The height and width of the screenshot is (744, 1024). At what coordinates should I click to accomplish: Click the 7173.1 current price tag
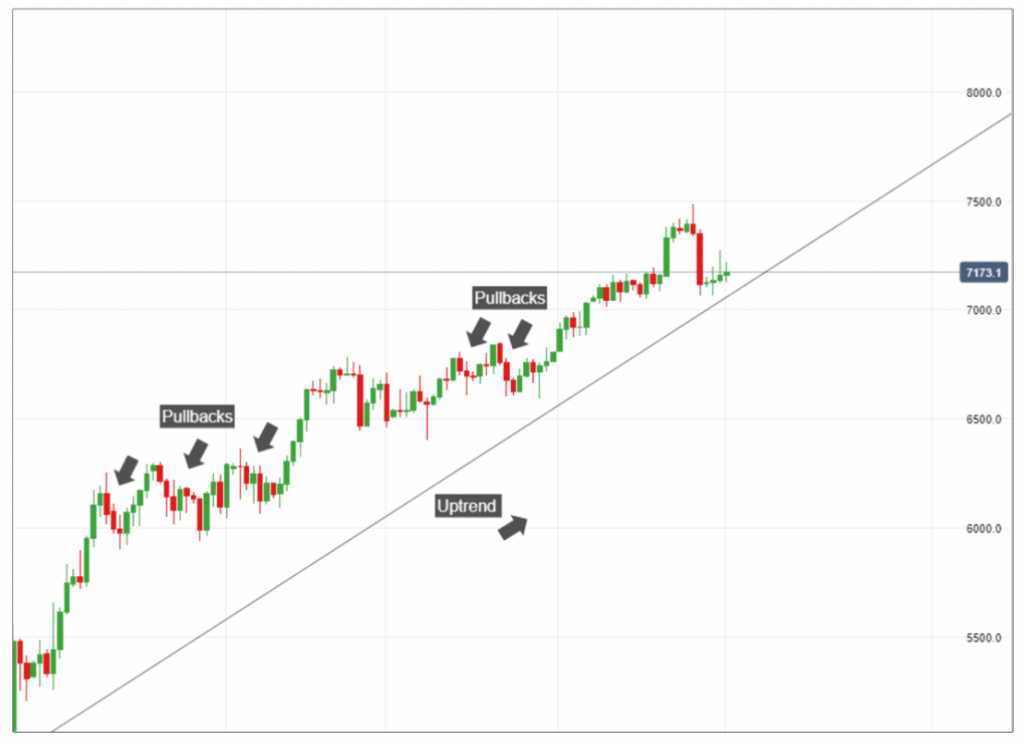coord(981,272)
